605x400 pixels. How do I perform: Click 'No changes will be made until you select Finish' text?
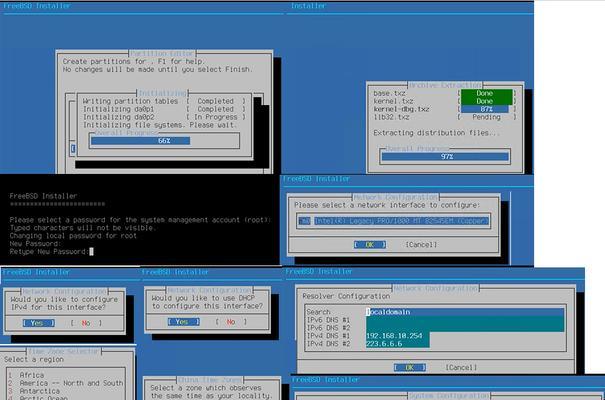pyautogui.click(x=157, y=69)
